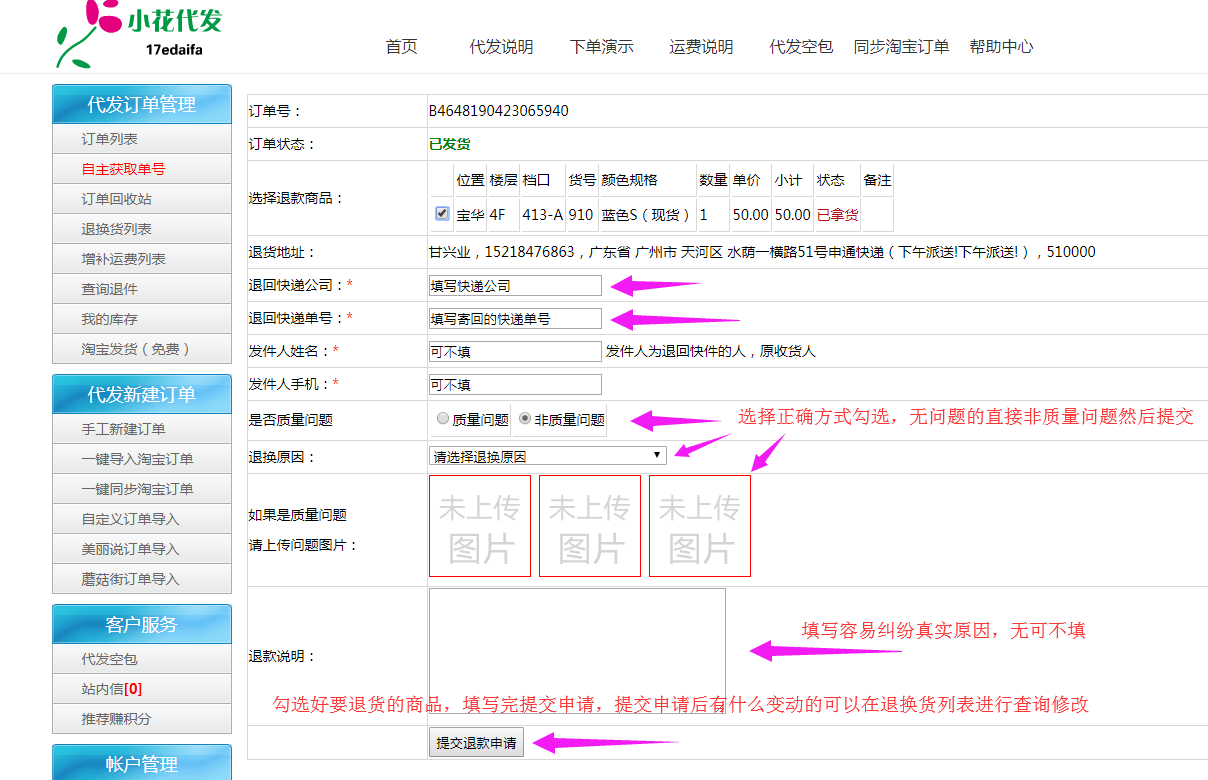Click the first 未上传图片 upload placeholder
Viewport: 1208px width, 780px height.
click(480, 526)
